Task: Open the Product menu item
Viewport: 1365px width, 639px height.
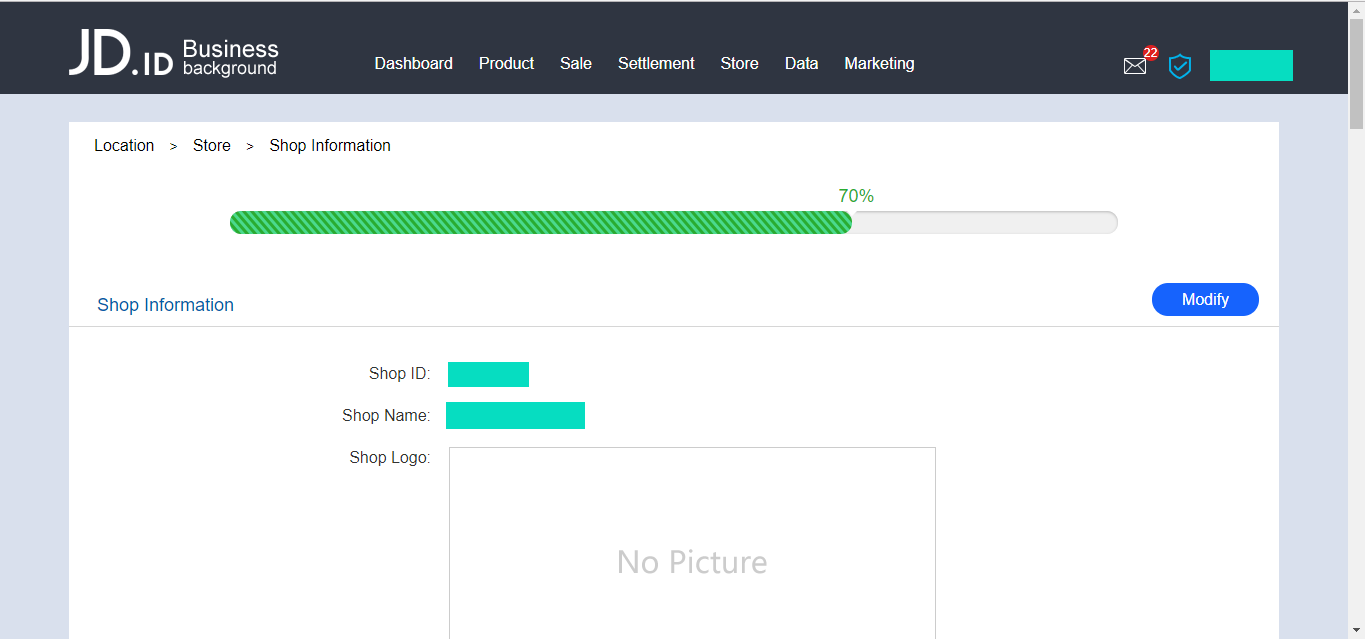Action: click(506, 63)
